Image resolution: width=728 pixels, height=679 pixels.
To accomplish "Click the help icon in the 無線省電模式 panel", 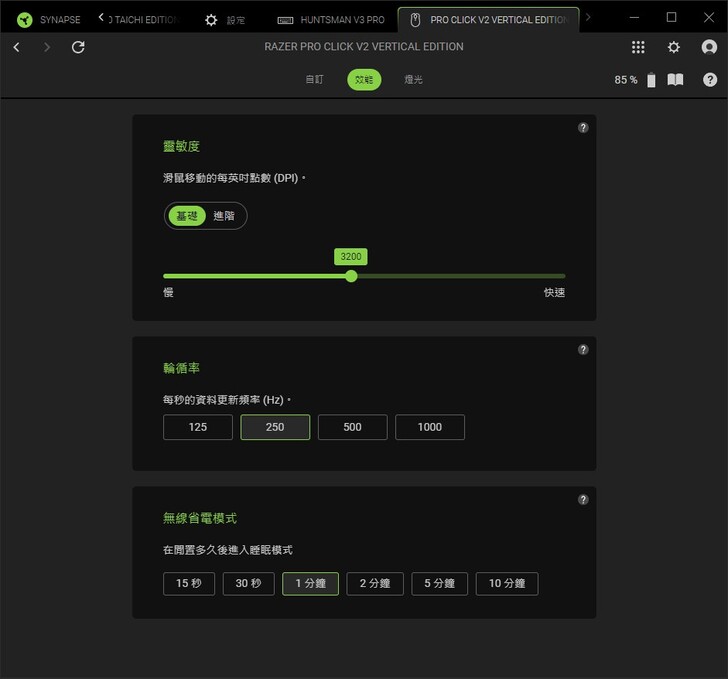I will [x=583, y=500].
